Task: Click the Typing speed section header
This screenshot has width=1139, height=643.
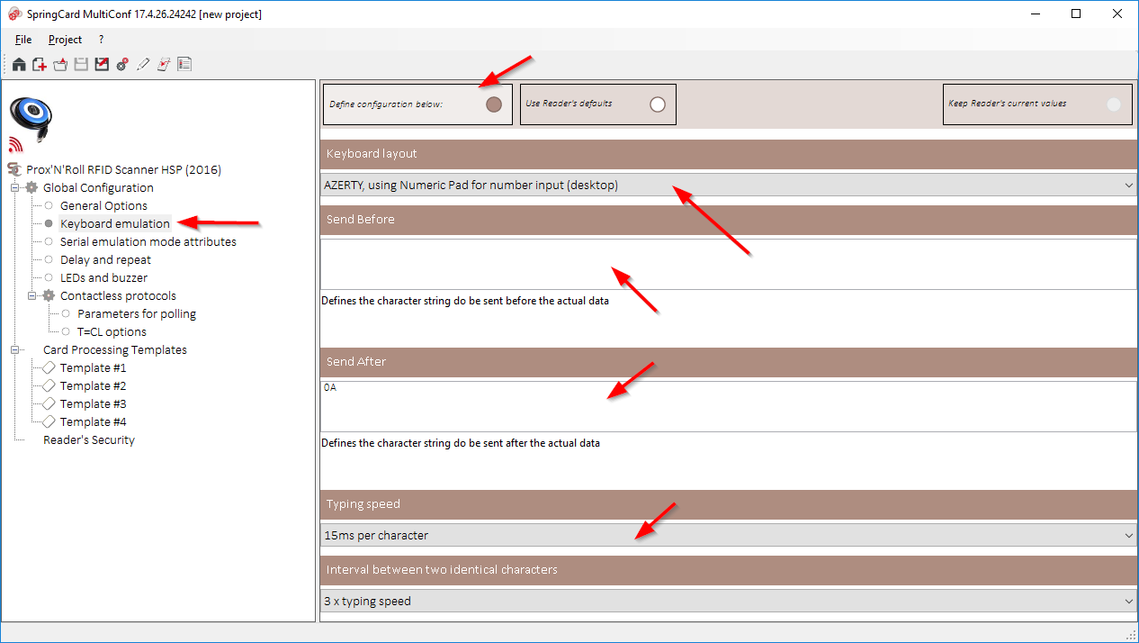Action: pos(728,504)
